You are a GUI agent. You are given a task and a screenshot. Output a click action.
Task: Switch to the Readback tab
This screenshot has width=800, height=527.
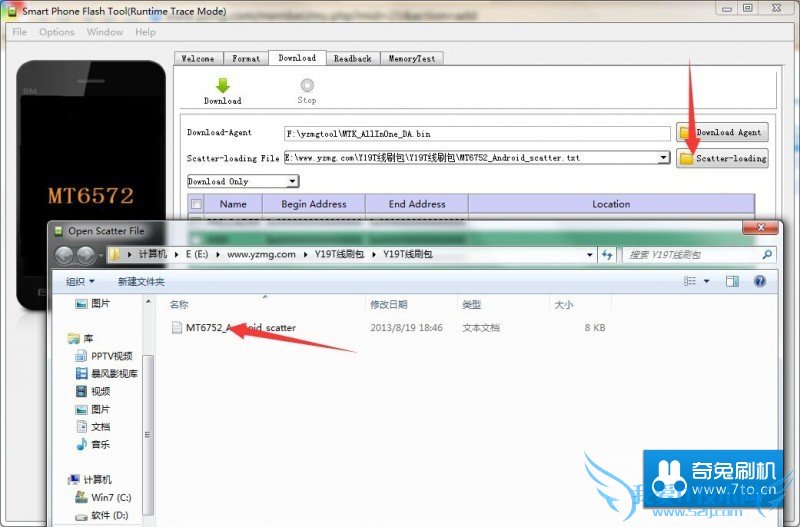coord(353,59)
